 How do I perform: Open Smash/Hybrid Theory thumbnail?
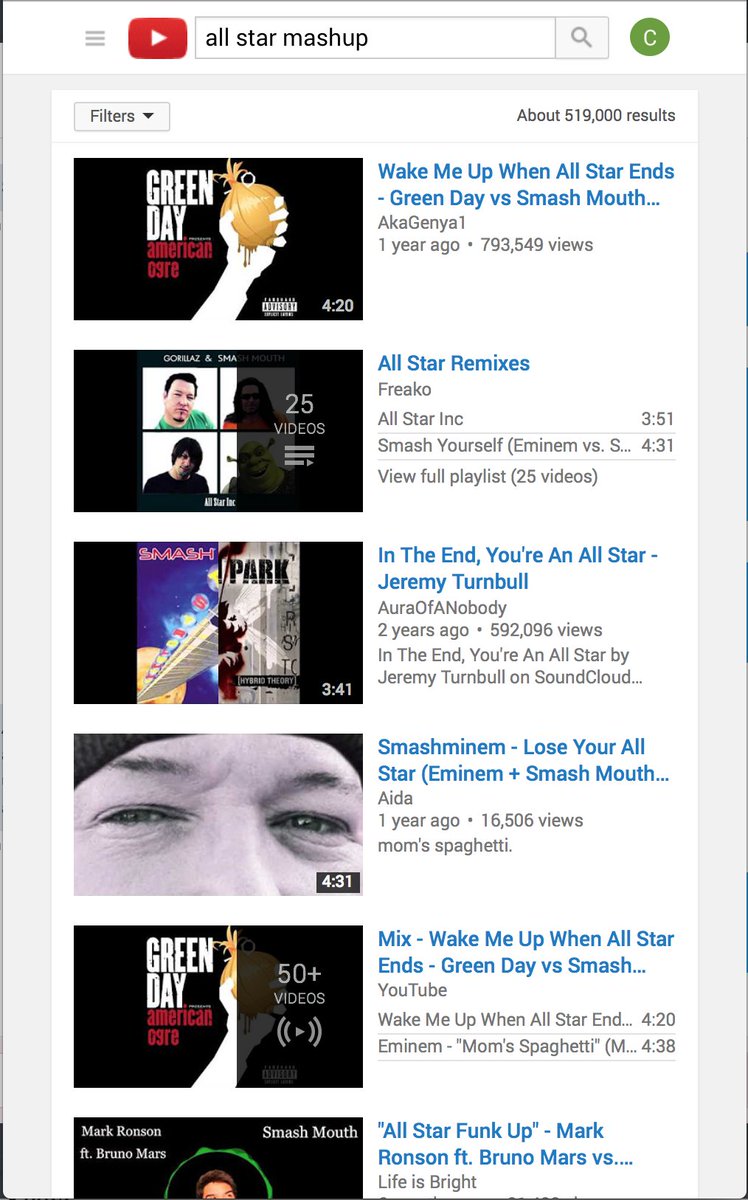218,623
